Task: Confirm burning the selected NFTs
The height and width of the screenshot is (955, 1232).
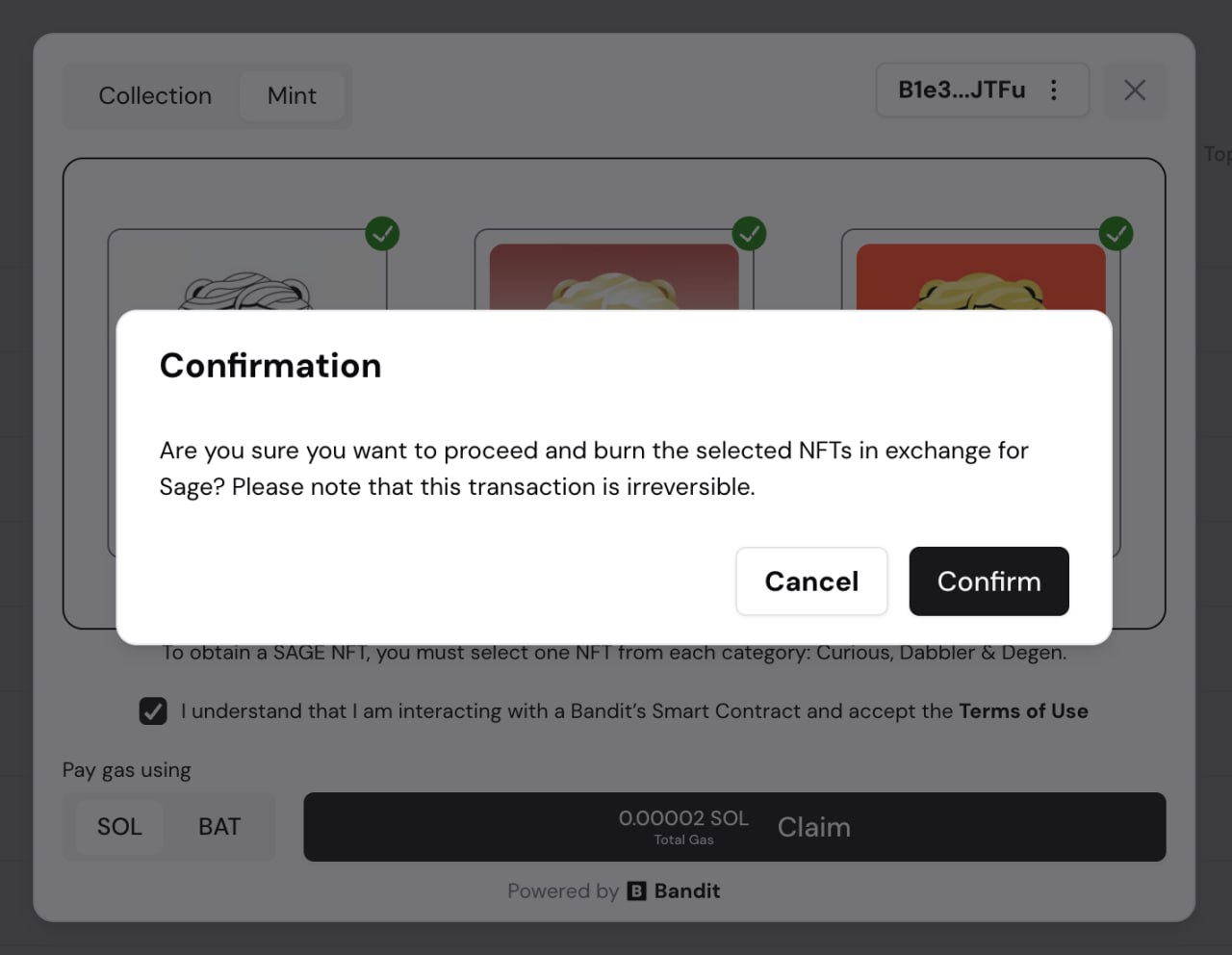Action: click(x=988, y=581)
